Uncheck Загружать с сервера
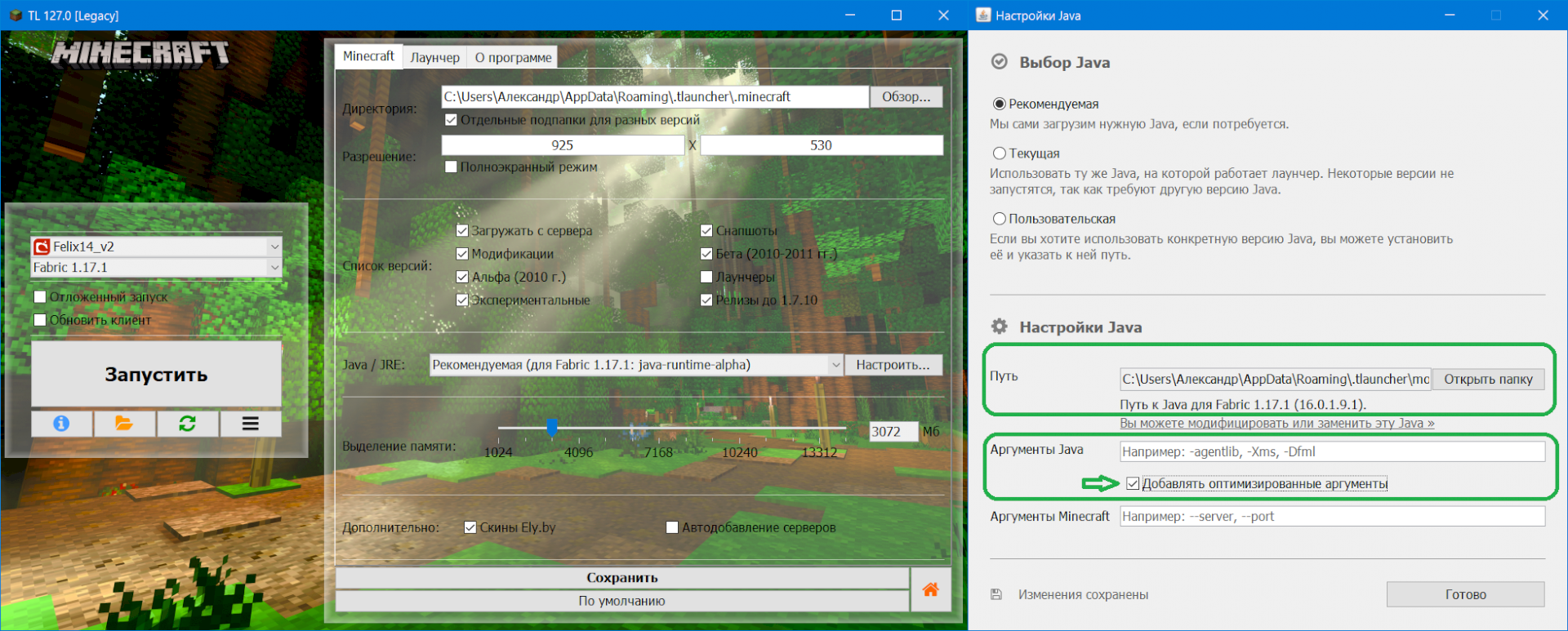The image size is (1568, 631). click(x=462, y=231)
